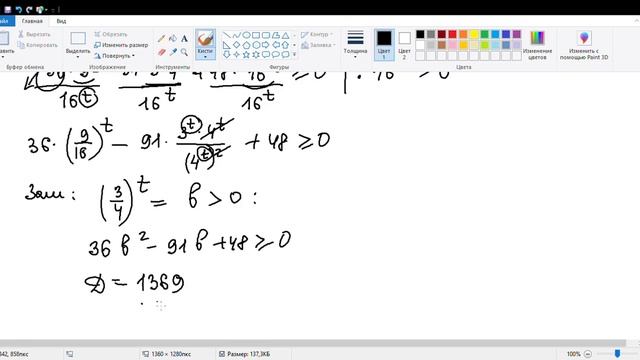Select the pentagon shape
The image size is (640, 360).
246,45
